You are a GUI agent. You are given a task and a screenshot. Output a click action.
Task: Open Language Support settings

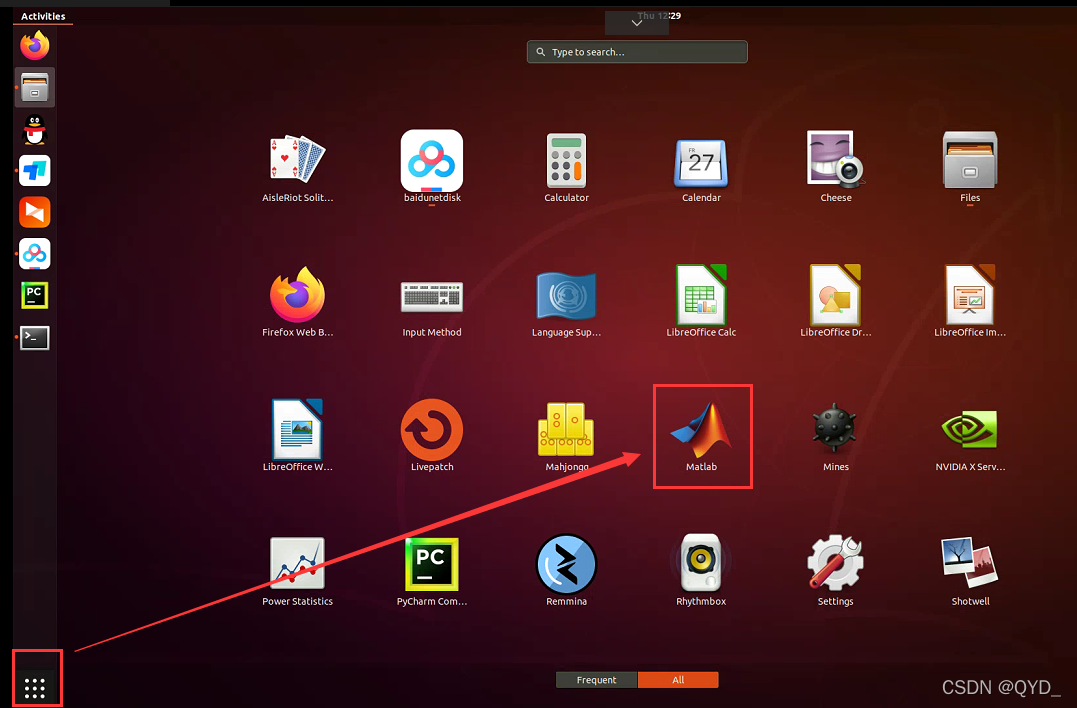(566, 293)
